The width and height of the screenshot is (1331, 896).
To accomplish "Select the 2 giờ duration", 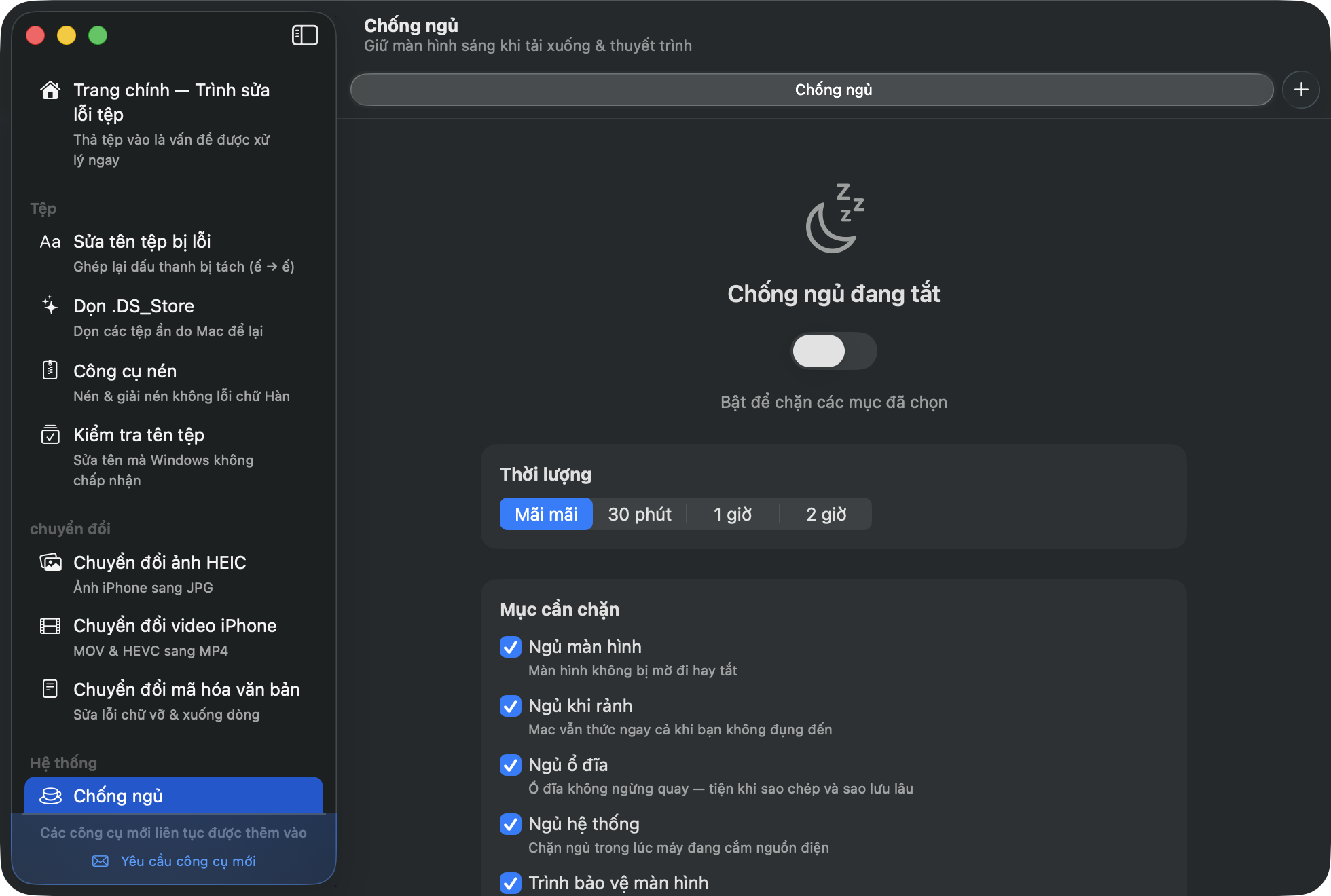I will tap(826, 514).
